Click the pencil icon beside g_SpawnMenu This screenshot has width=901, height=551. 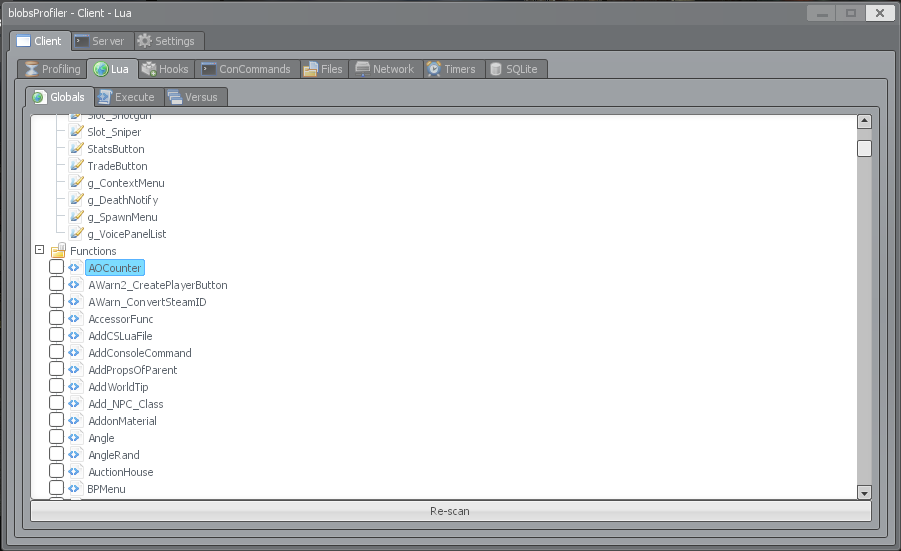click(76, 216)
